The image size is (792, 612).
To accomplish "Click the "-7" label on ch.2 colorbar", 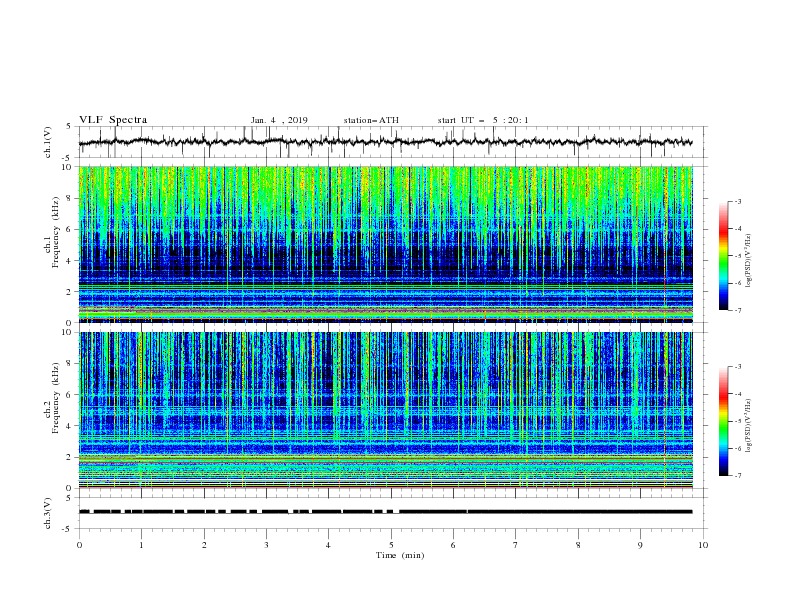I will (737, 476).
